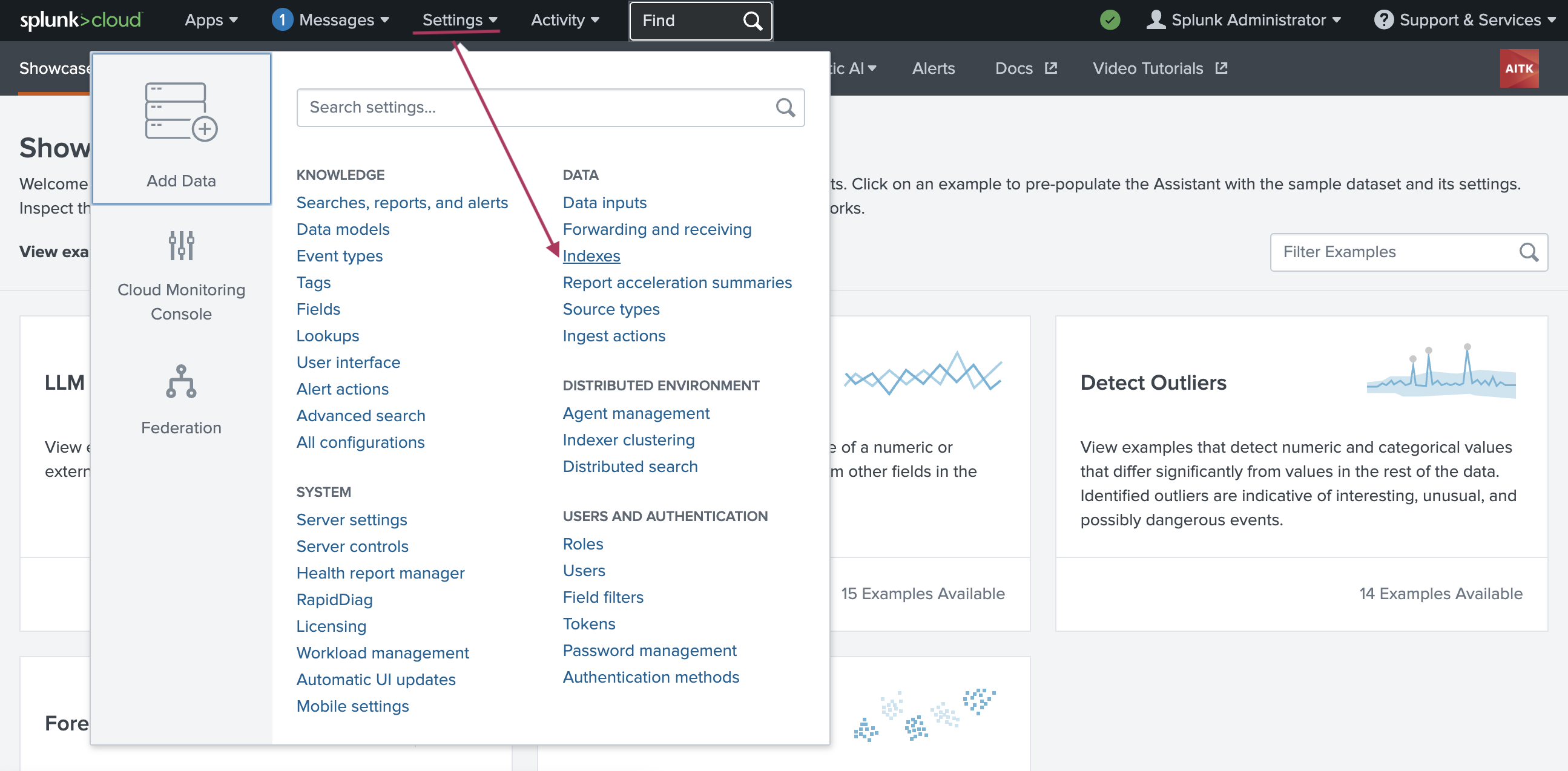
Task: Go to Event types settings
Action: [x=339, y=256]
